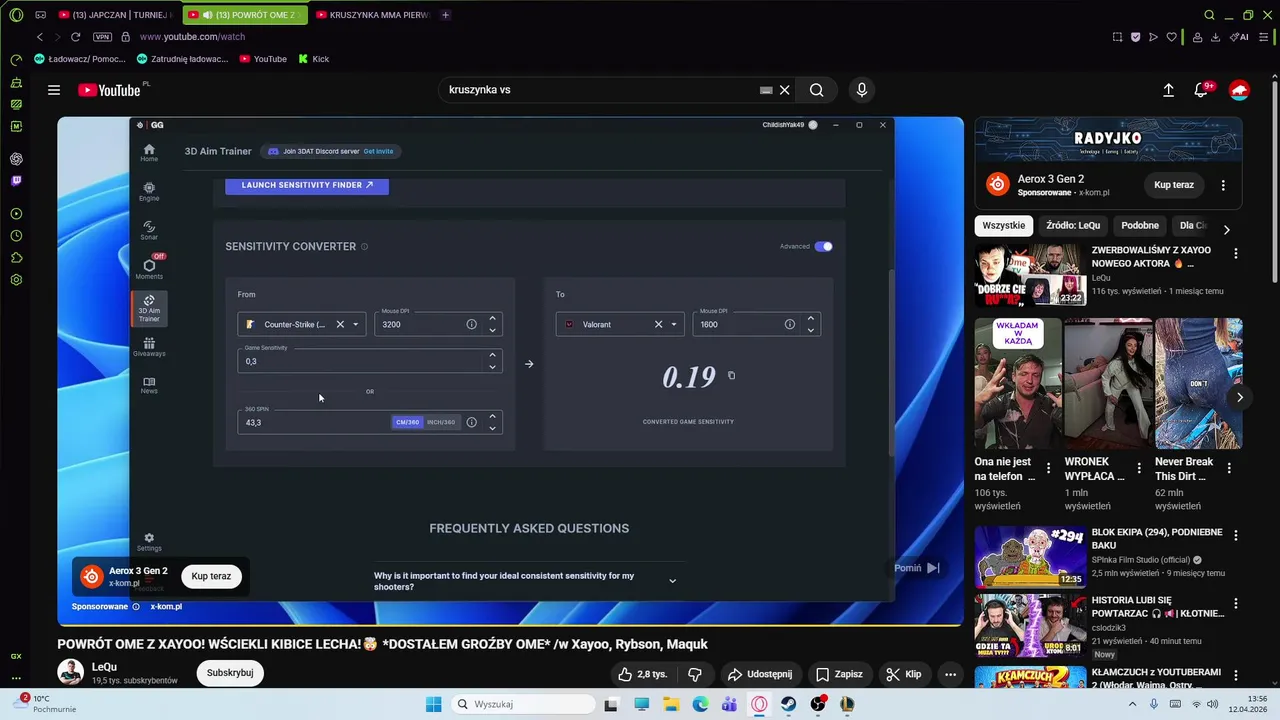The image size is (1280, 720).
Task: Open a new browser tab
Action: click(x=445, y=15)
